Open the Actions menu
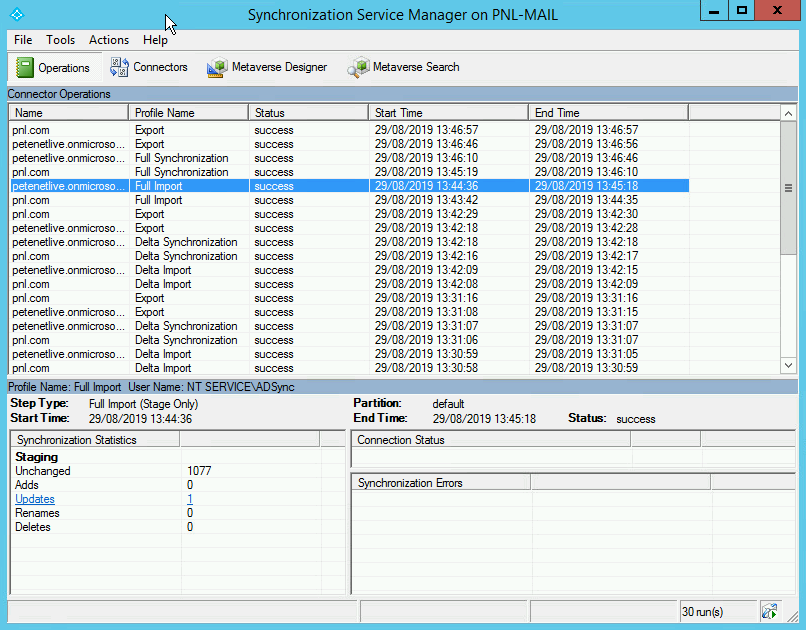 108,40
